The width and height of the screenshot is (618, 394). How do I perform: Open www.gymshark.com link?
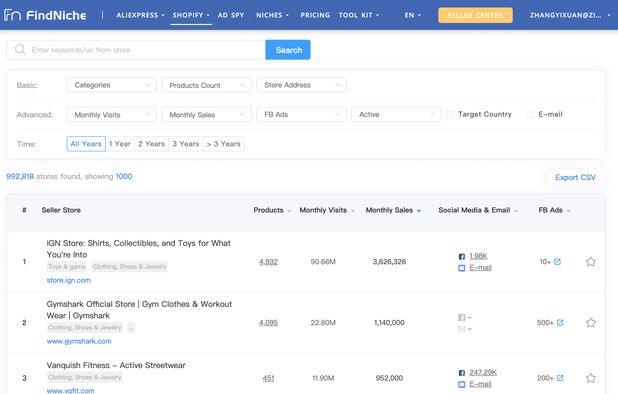79,341
